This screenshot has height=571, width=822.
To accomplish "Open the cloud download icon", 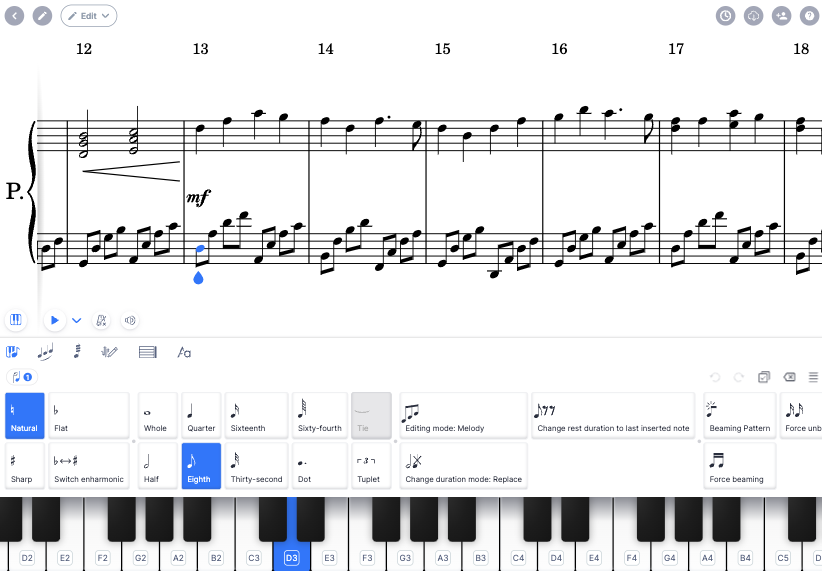I will 753,16.
